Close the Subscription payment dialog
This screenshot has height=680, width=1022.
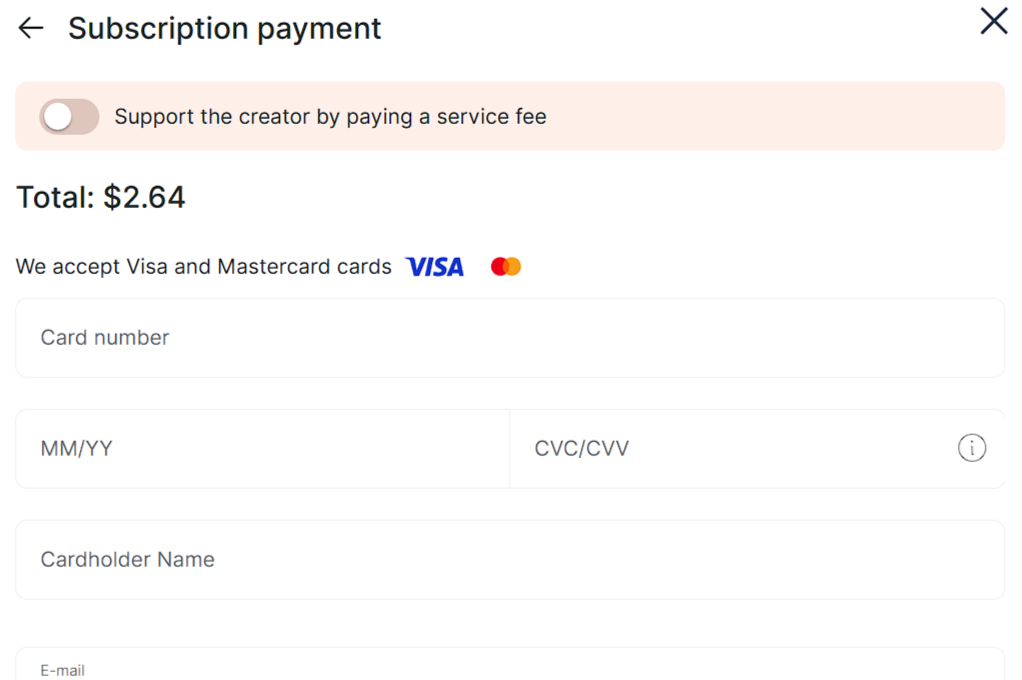point(993,22)
